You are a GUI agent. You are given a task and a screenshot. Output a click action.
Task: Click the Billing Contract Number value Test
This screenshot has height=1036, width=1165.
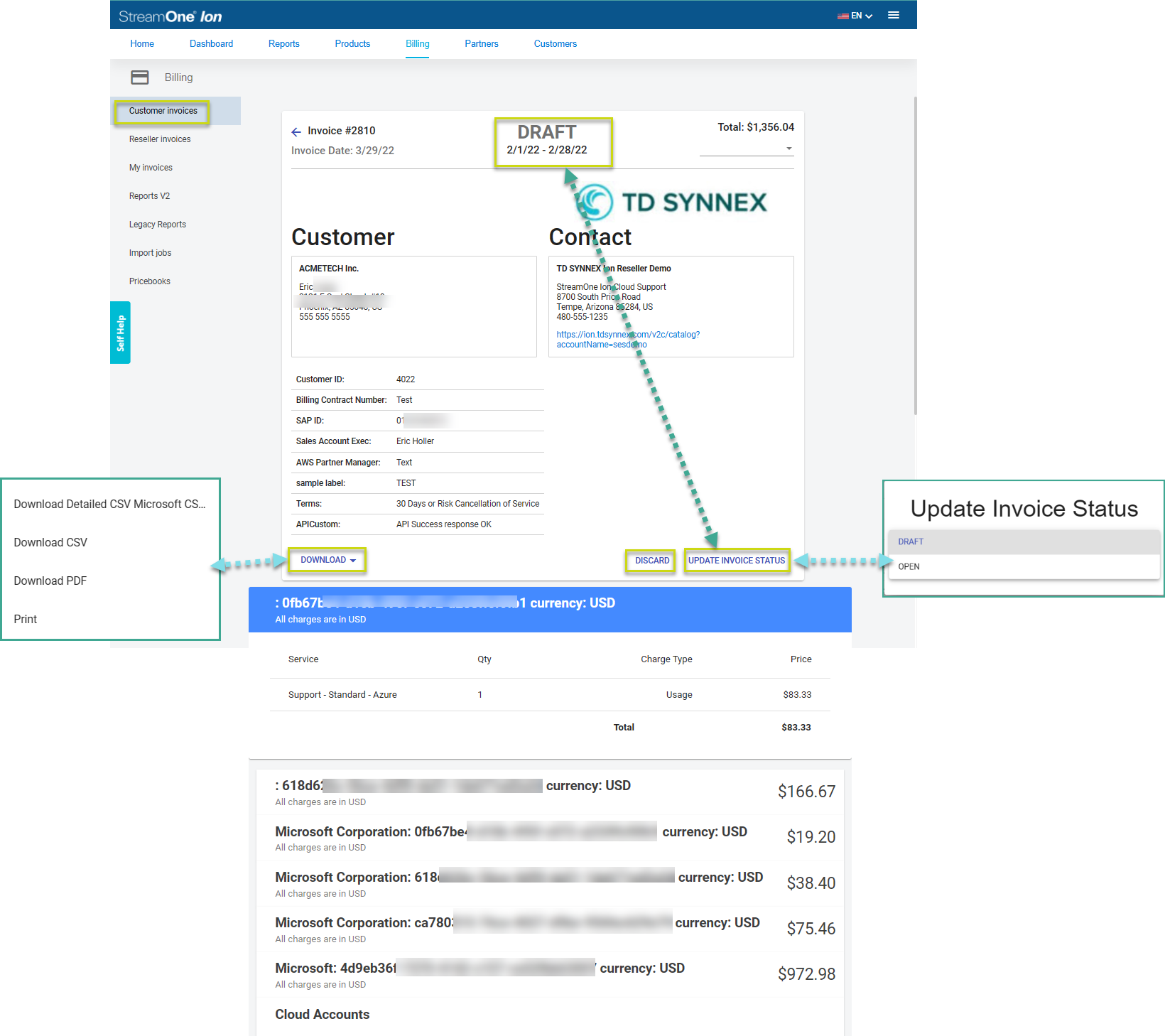(x=404, y=400)
